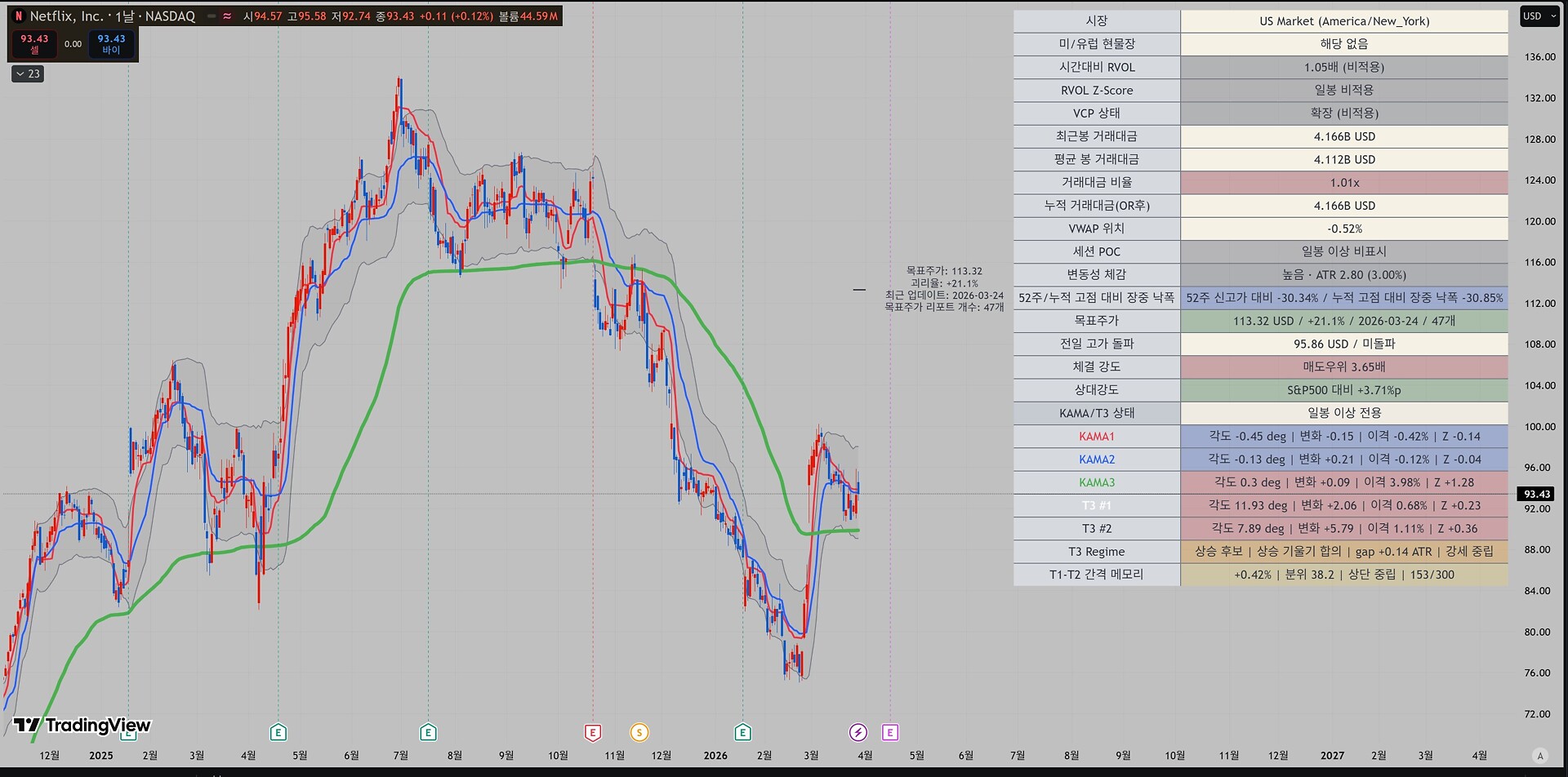Image resolution: width=1568 pixels, height=777 pixels.
Task: Open green earnings marker right after 2026
Action: pyautogui.click(x=742, y=732)
